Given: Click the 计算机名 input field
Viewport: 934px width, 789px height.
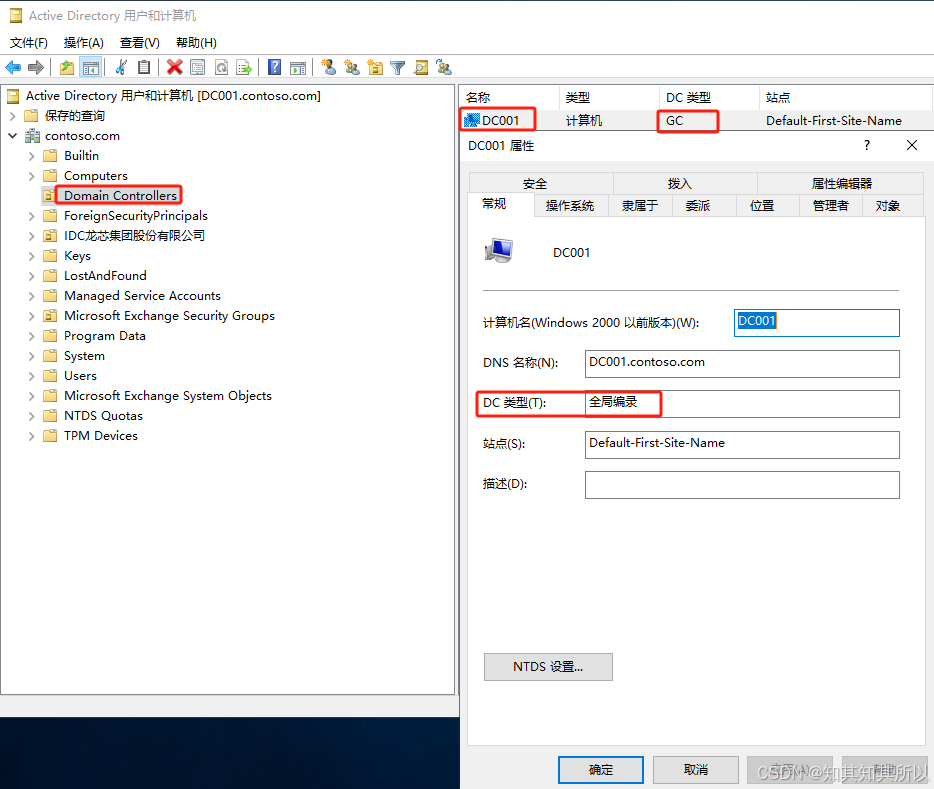Looking at the screenshot, I should [x=817, y=323].
